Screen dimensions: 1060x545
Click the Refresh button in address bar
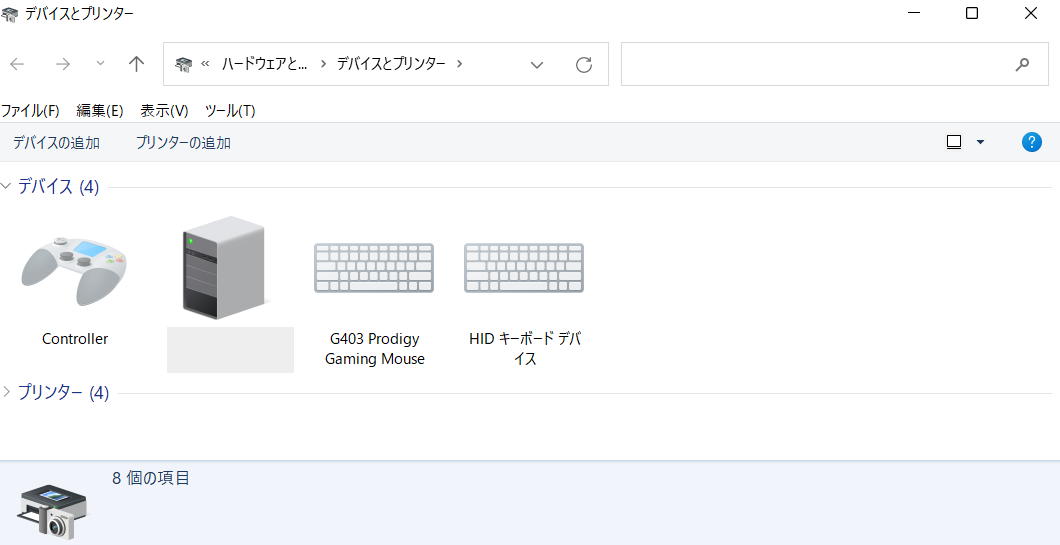pyautogui.click(x=583, y=64)
